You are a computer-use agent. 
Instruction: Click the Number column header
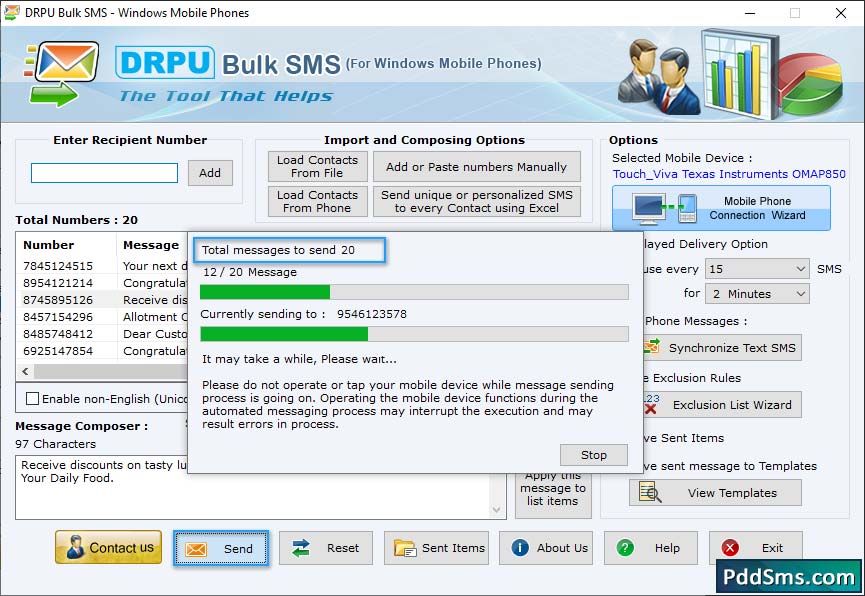[66, 245]
